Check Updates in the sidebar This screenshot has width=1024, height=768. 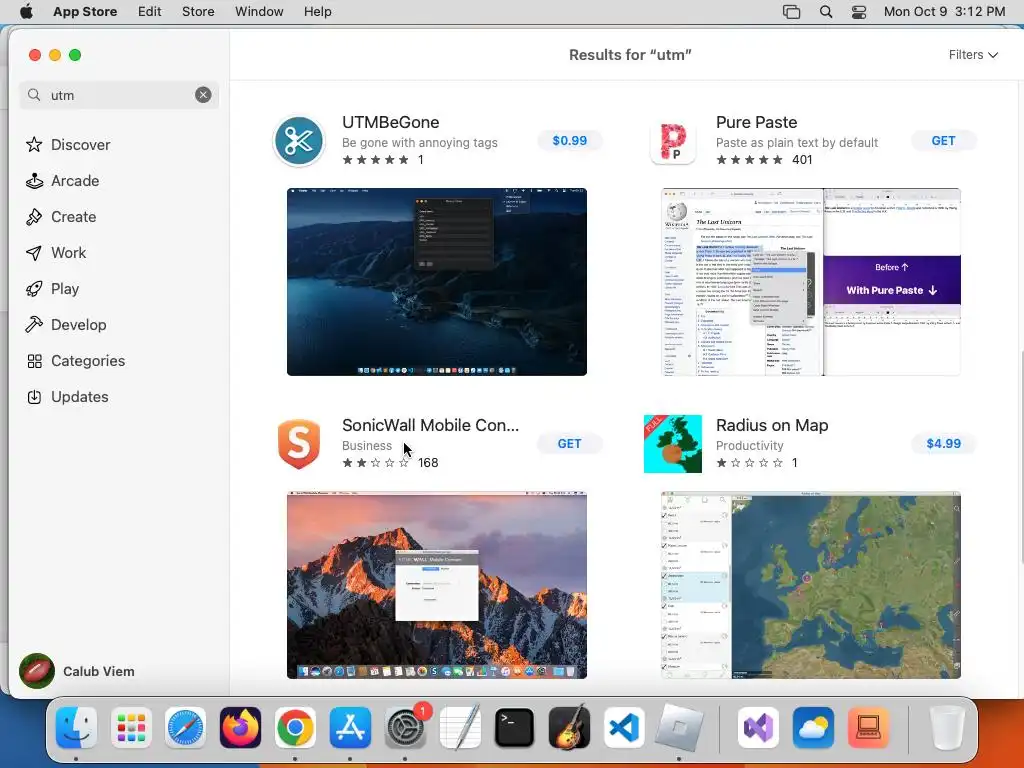[67, 396]
